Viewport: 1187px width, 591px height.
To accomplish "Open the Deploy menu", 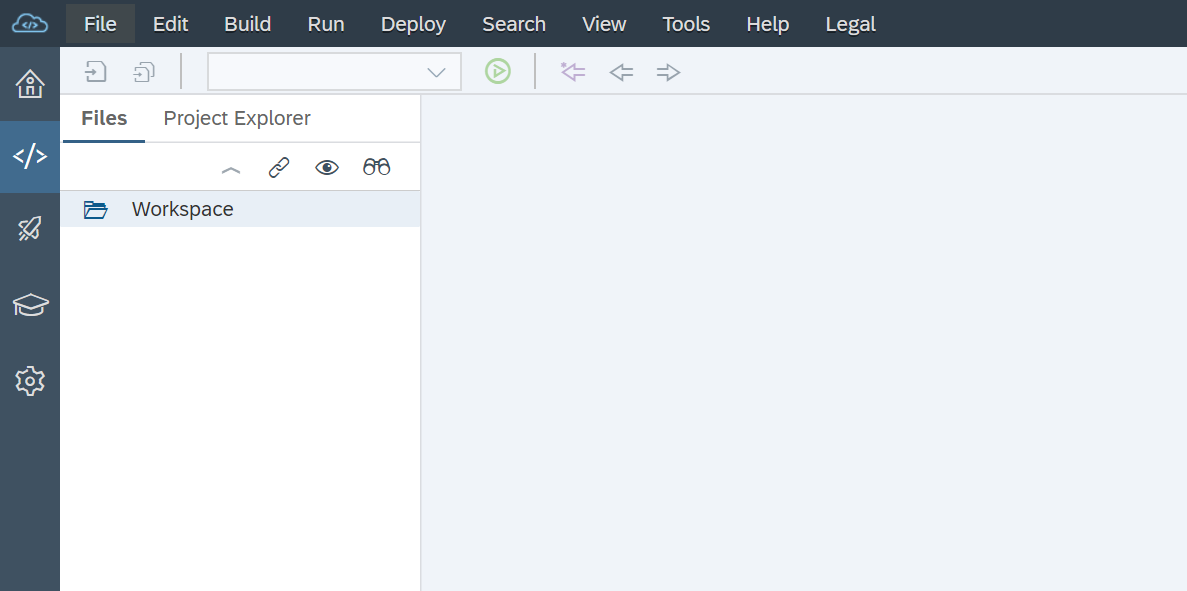I will click(x=413, y=24).
